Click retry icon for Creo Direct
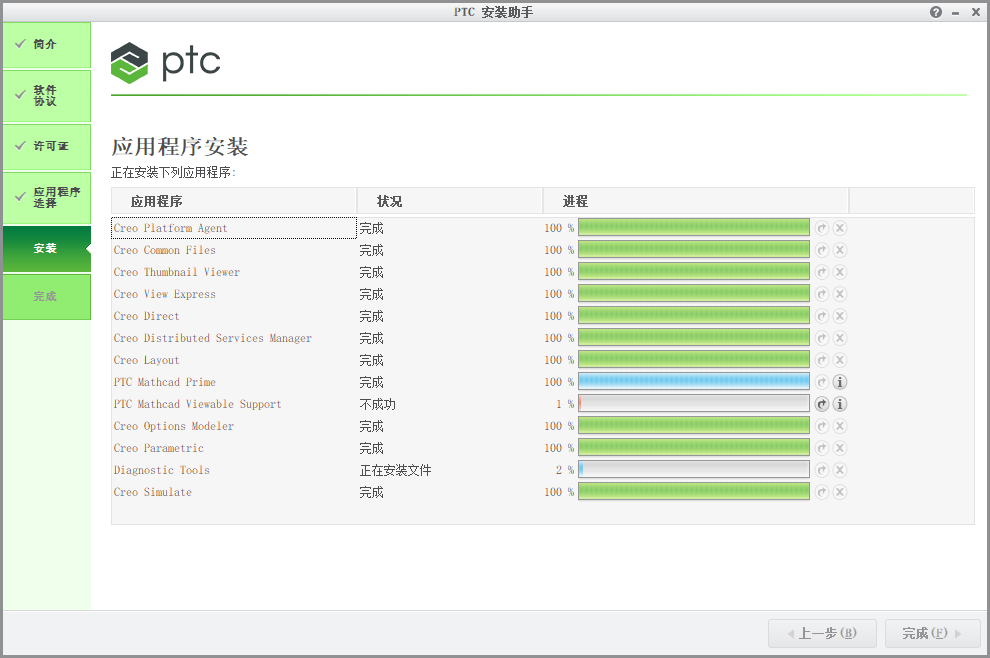 (x=821, y=316)
